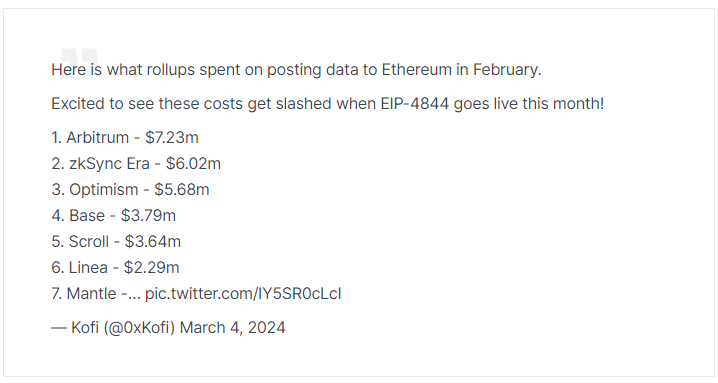Click the line 'Linea - $2.29m'
The width and height of the screenshot is (718, 383).
(115, 268)
